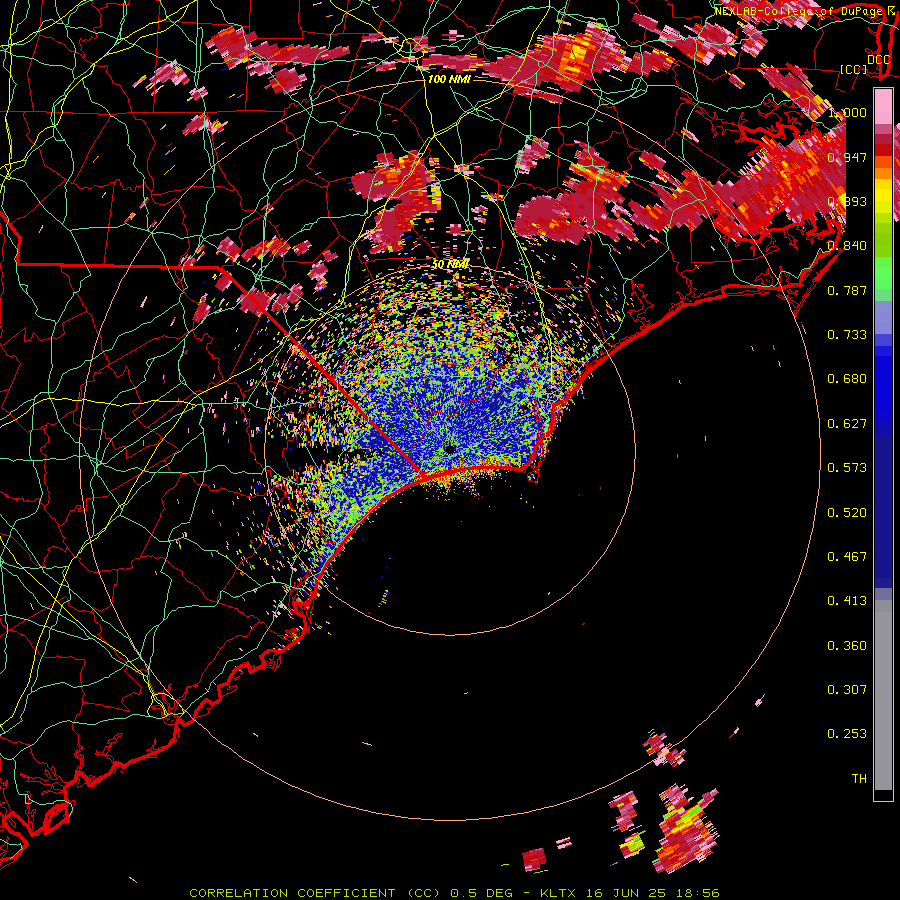Click the 0.840 legend value
The height and width of the screenshot is (900, 900).
point(847,246)
